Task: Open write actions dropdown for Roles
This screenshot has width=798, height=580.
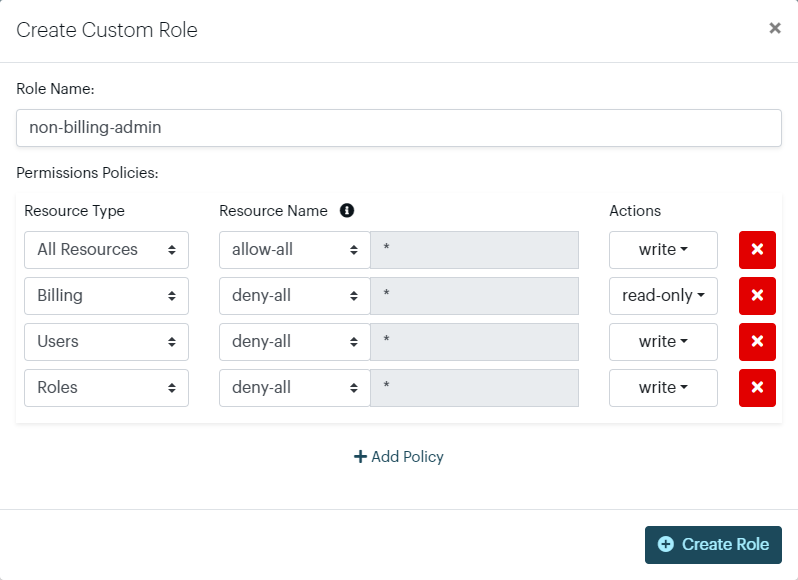Action: [663, 388]
